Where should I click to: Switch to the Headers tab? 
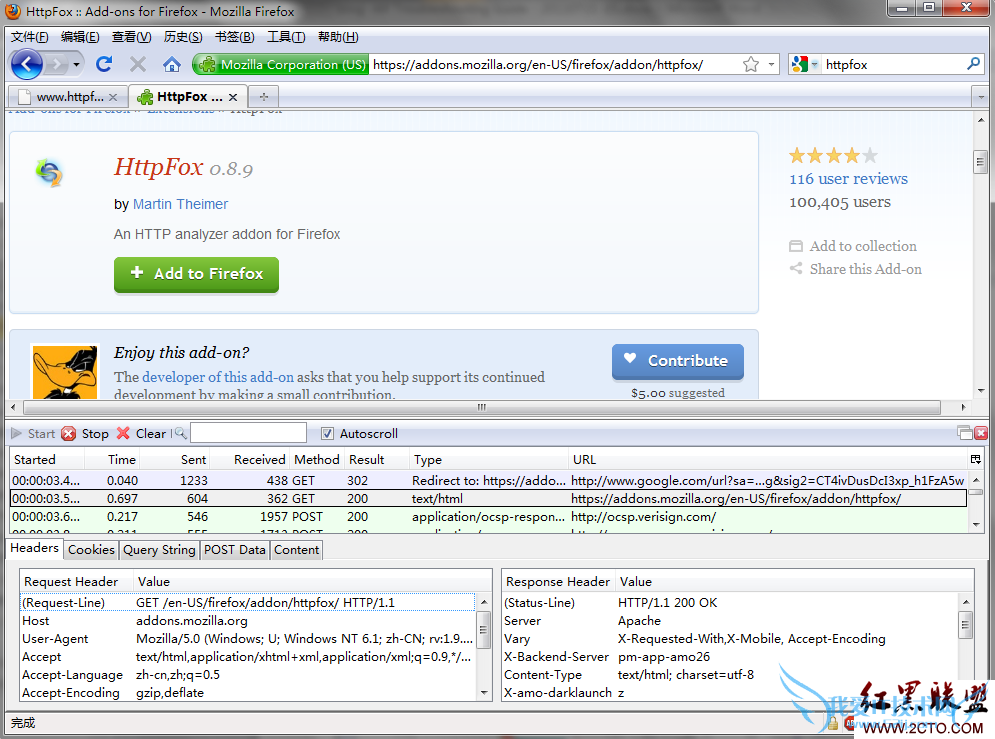pyautogui.click(x=35, y=548)
